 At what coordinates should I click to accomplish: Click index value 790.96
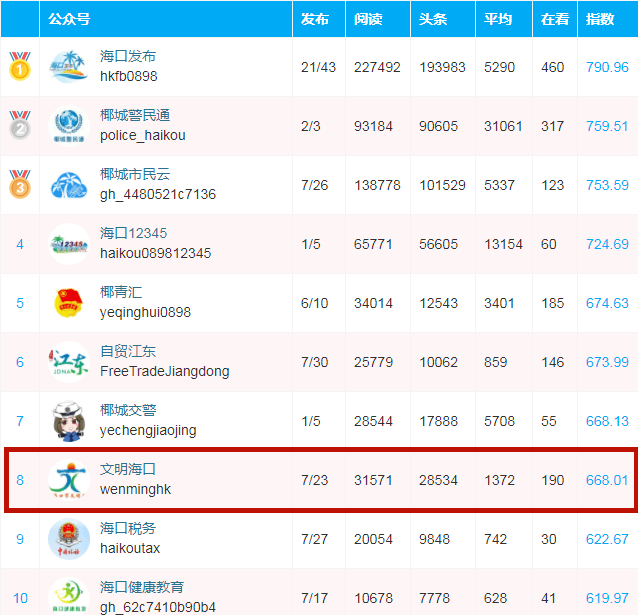(607, 67)
